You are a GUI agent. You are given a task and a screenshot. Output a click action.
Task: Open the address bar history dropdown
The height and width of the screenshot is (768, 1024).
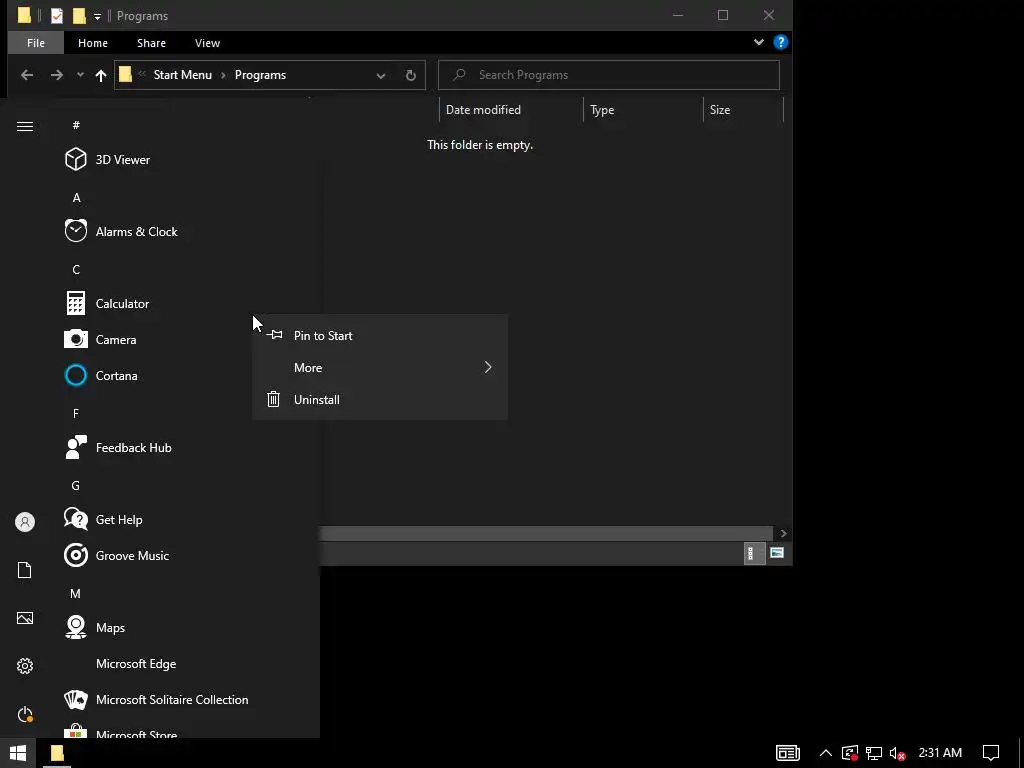coord(381,75)
